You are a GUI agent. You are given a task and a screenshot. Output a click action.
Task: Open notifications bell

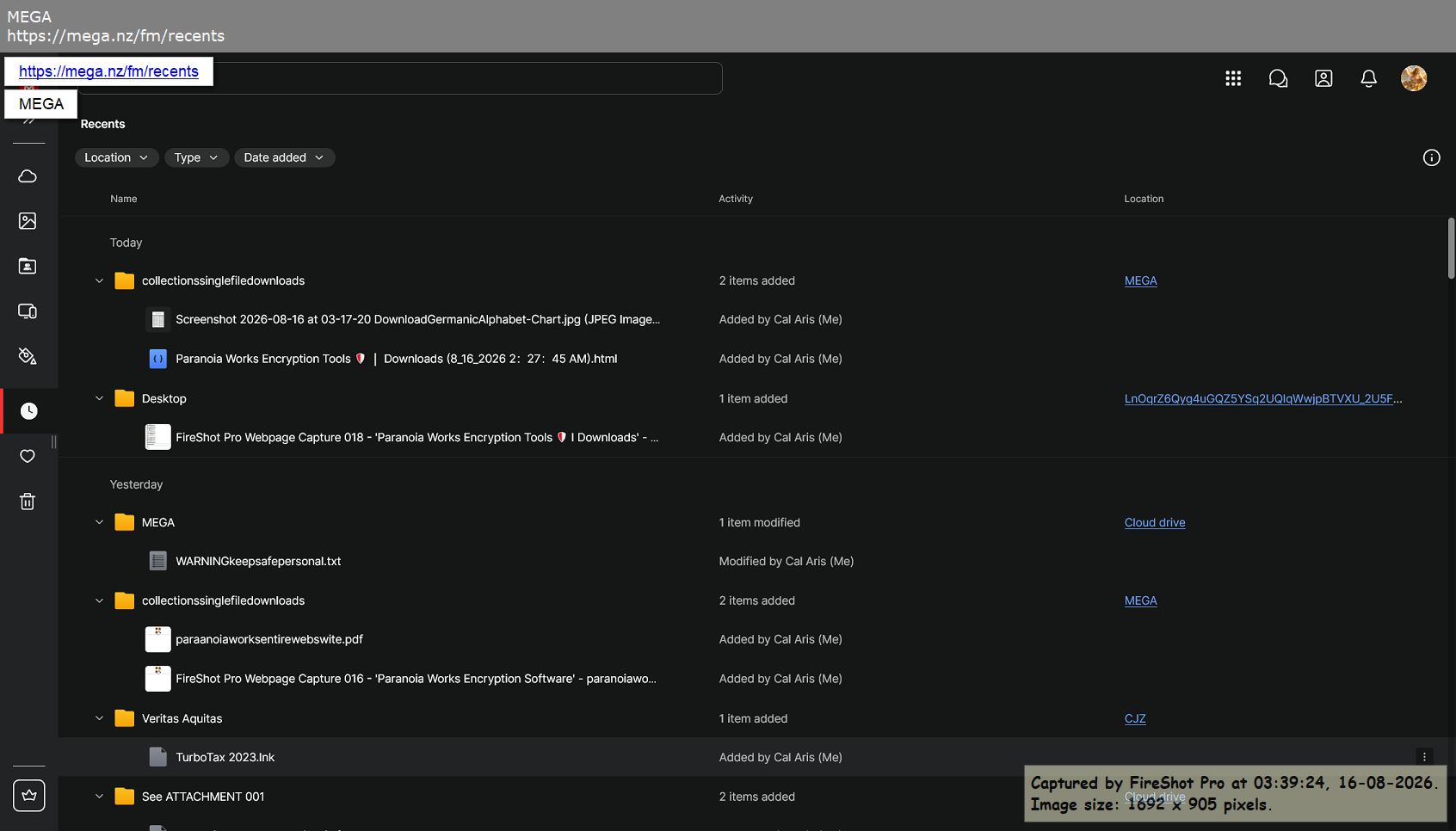click(x=1368, y=78)
